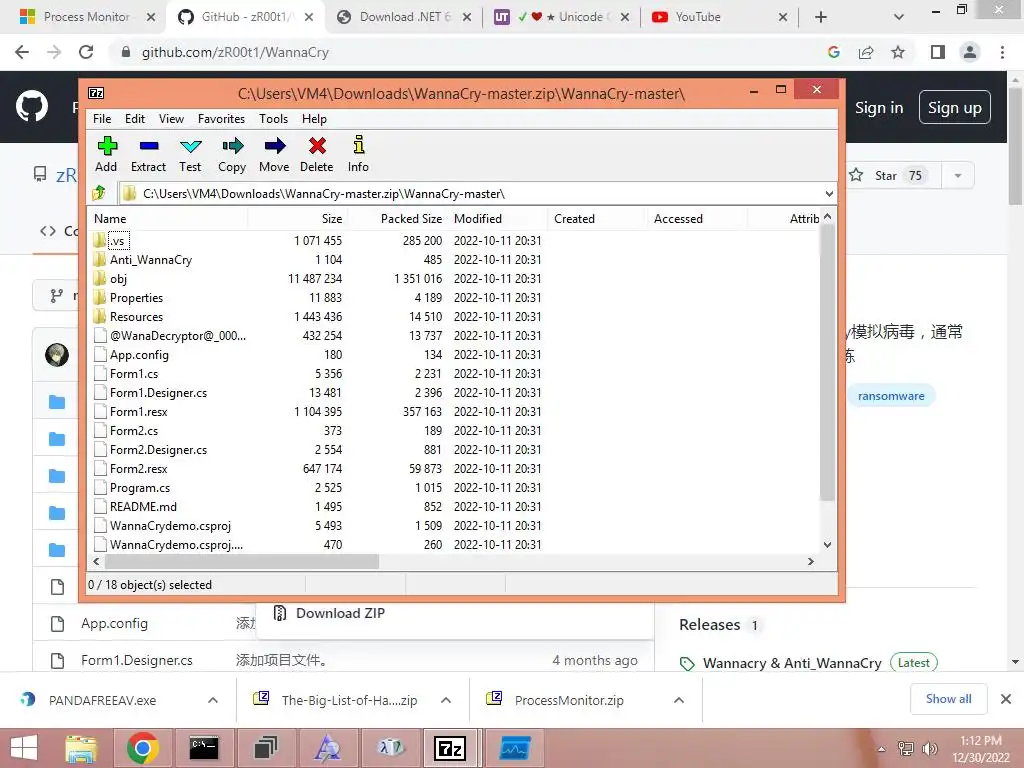Click the file list vertical scrollbar
1024x768 pixels.
[x=827, y=362]
